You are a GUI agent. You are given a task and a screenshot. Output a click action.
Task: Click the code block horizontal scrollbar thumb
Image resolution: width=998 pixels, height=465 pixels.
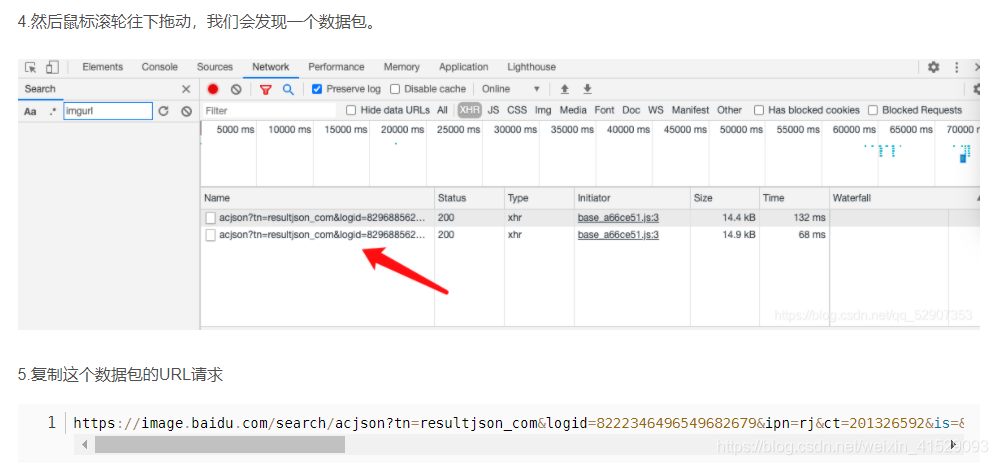(220, 445)
